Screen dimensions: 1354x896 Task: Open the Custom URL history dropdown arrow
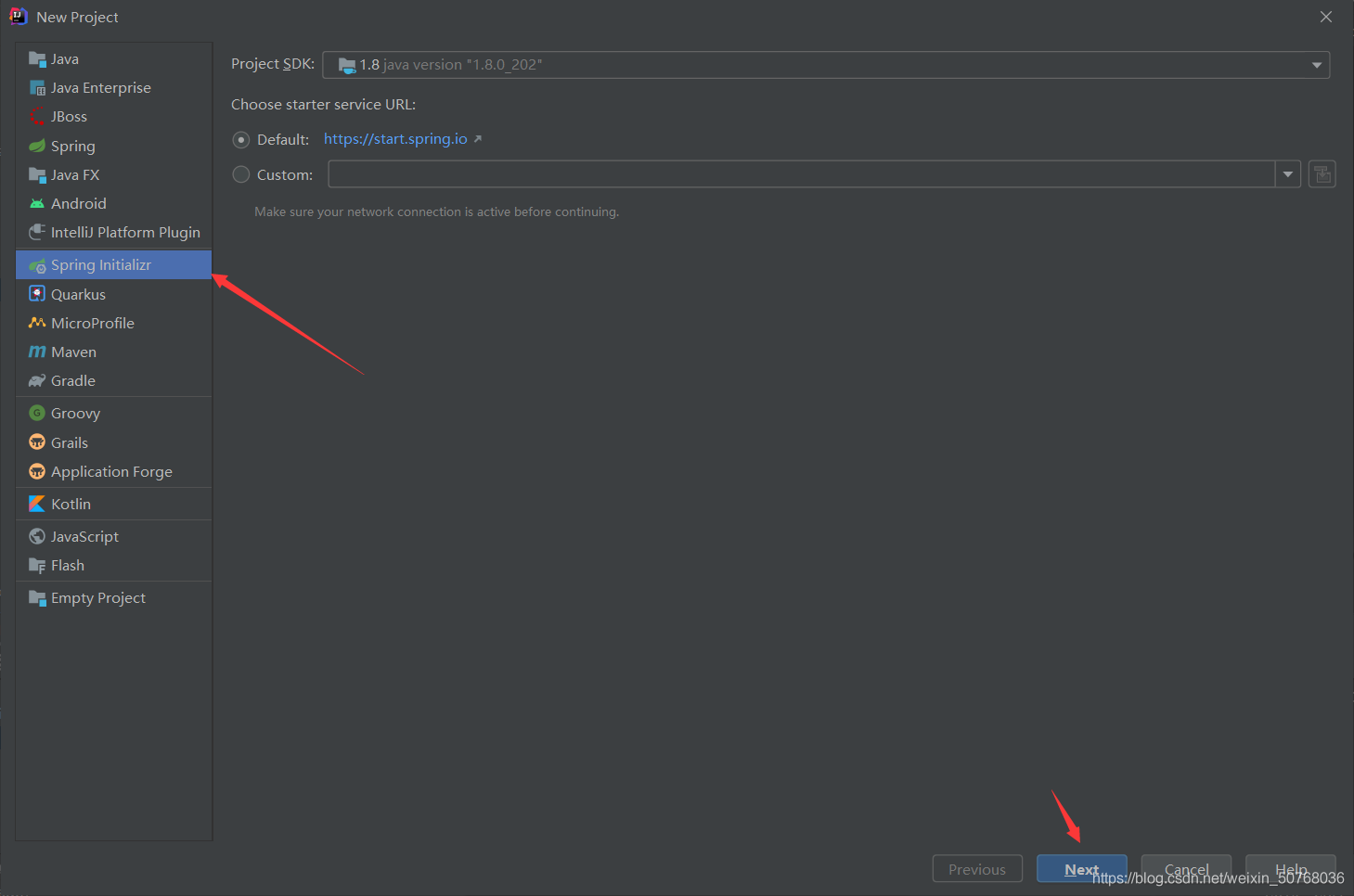[1288, 174]
